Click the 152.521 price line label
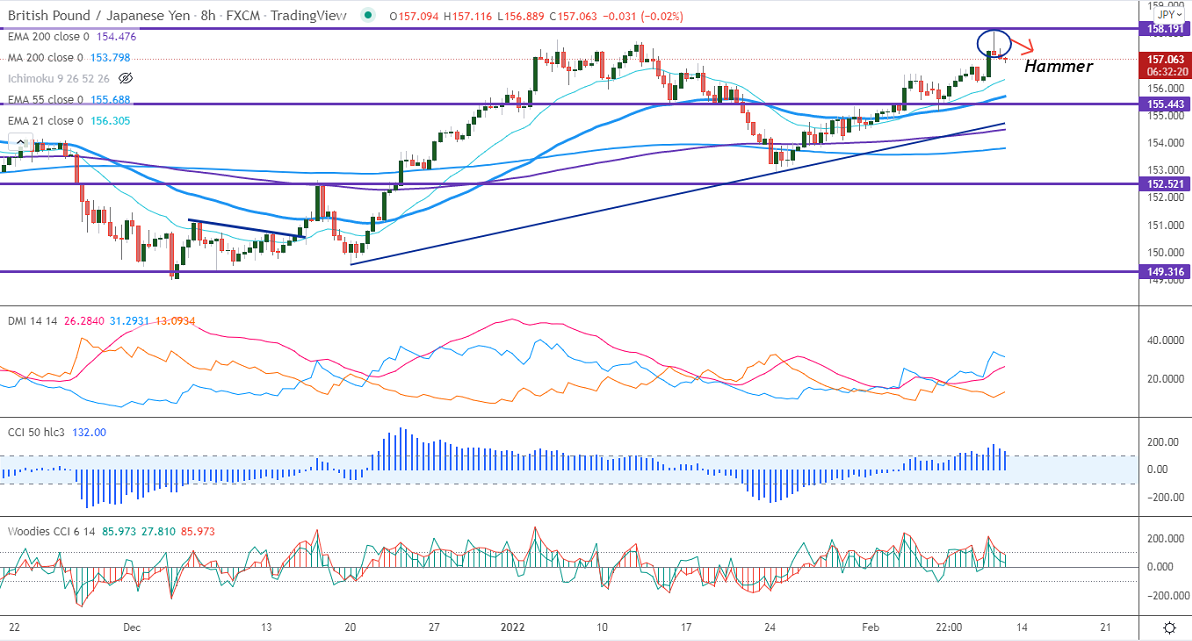1192x641 pixels. (1165, 184)
